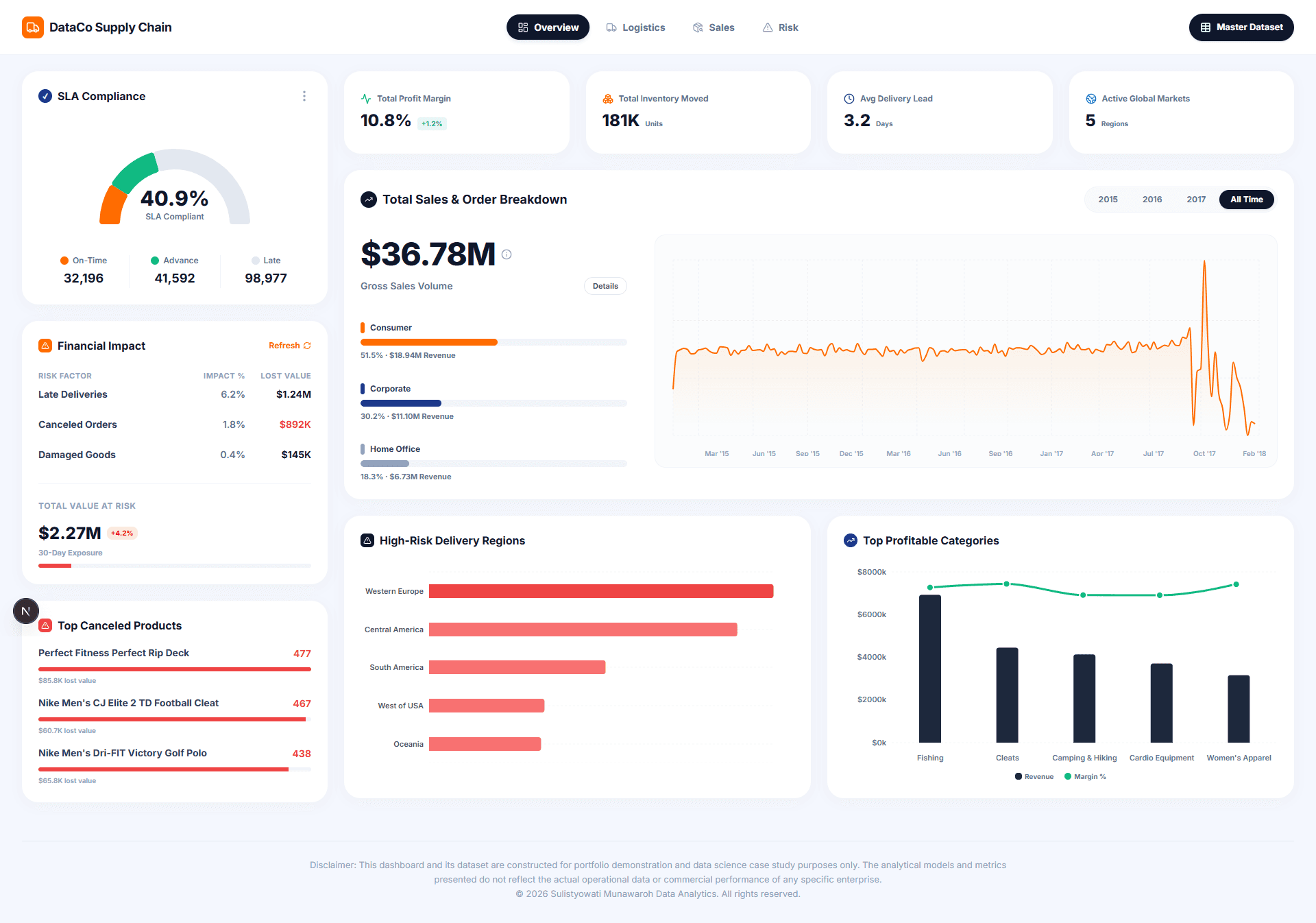The image size is (1316, 923).
Task: Click the Total Profit Margin pulse icon
Action: pyautogui.click(x=366, y=99)
